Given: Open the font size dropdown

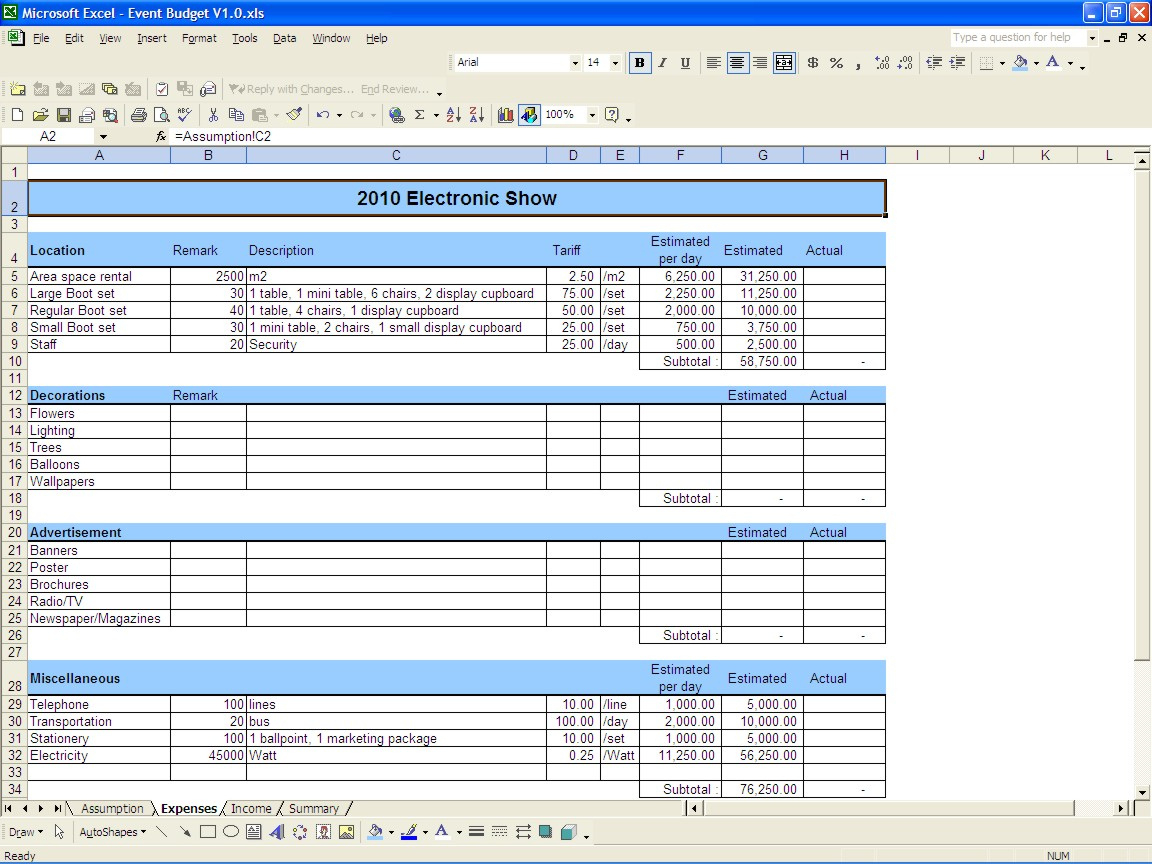Looking at the screenshot, I should (615, 63).
